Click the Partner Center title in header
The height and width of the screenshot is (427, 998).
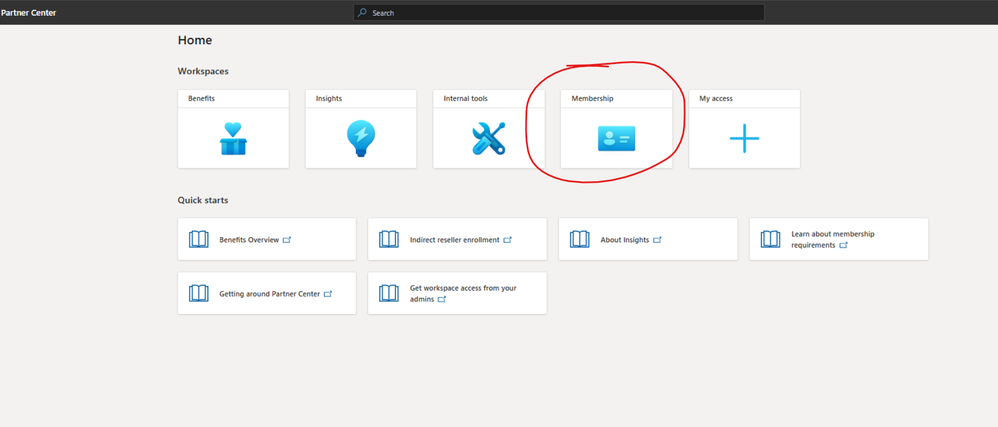28,13
